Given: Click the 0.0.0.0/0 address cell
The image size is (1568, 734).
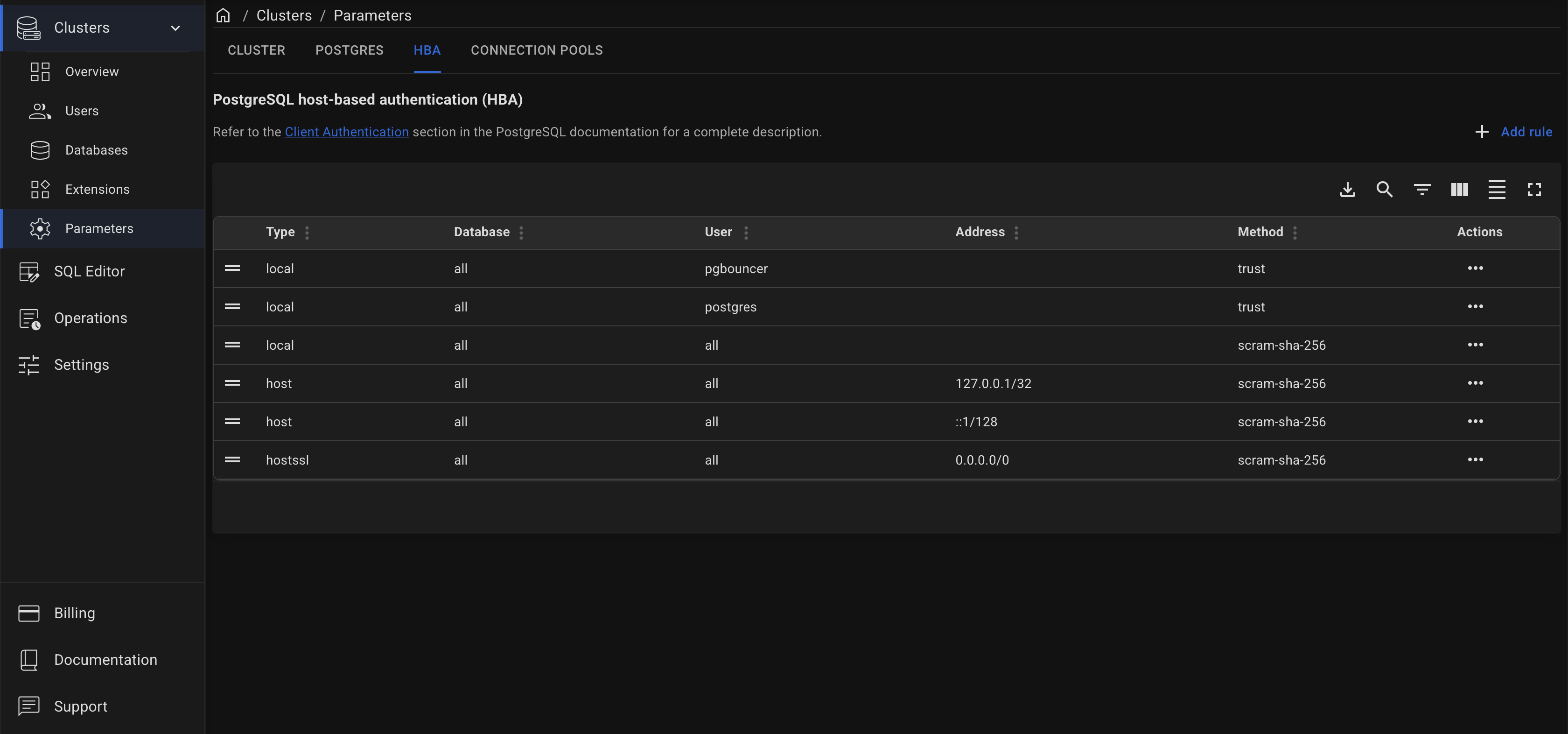Looking at the screenshot, I should click(982, 460).
